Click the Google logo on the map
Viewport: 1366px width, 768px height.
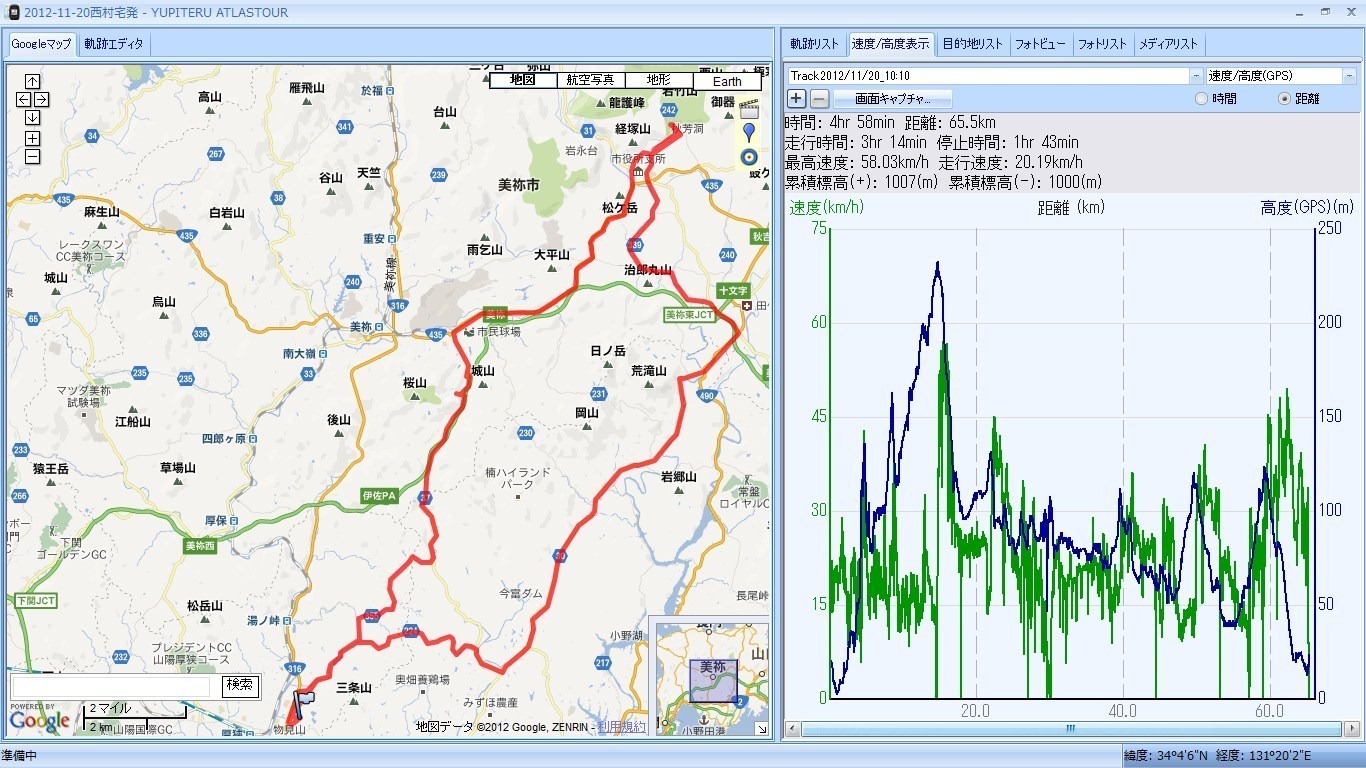tap(40, 719)
